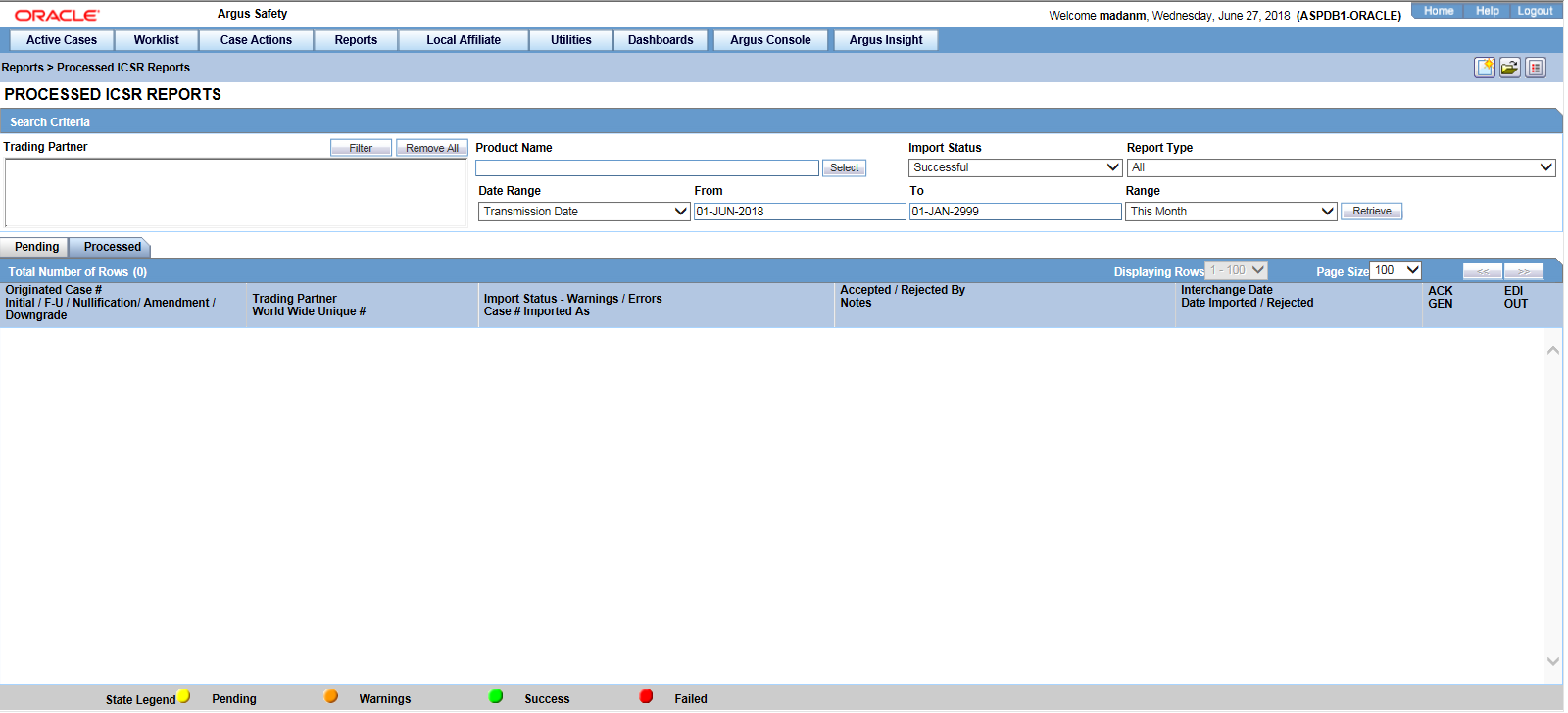Click the orange Warnings legend dot
The image size is (1568, 713).
[x=331, y=696]
